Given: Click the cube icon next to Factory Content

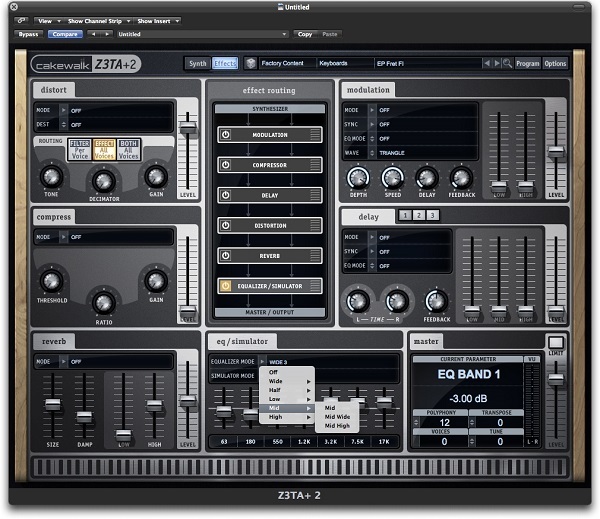Looking at the screenshot, I should (251, 63).
